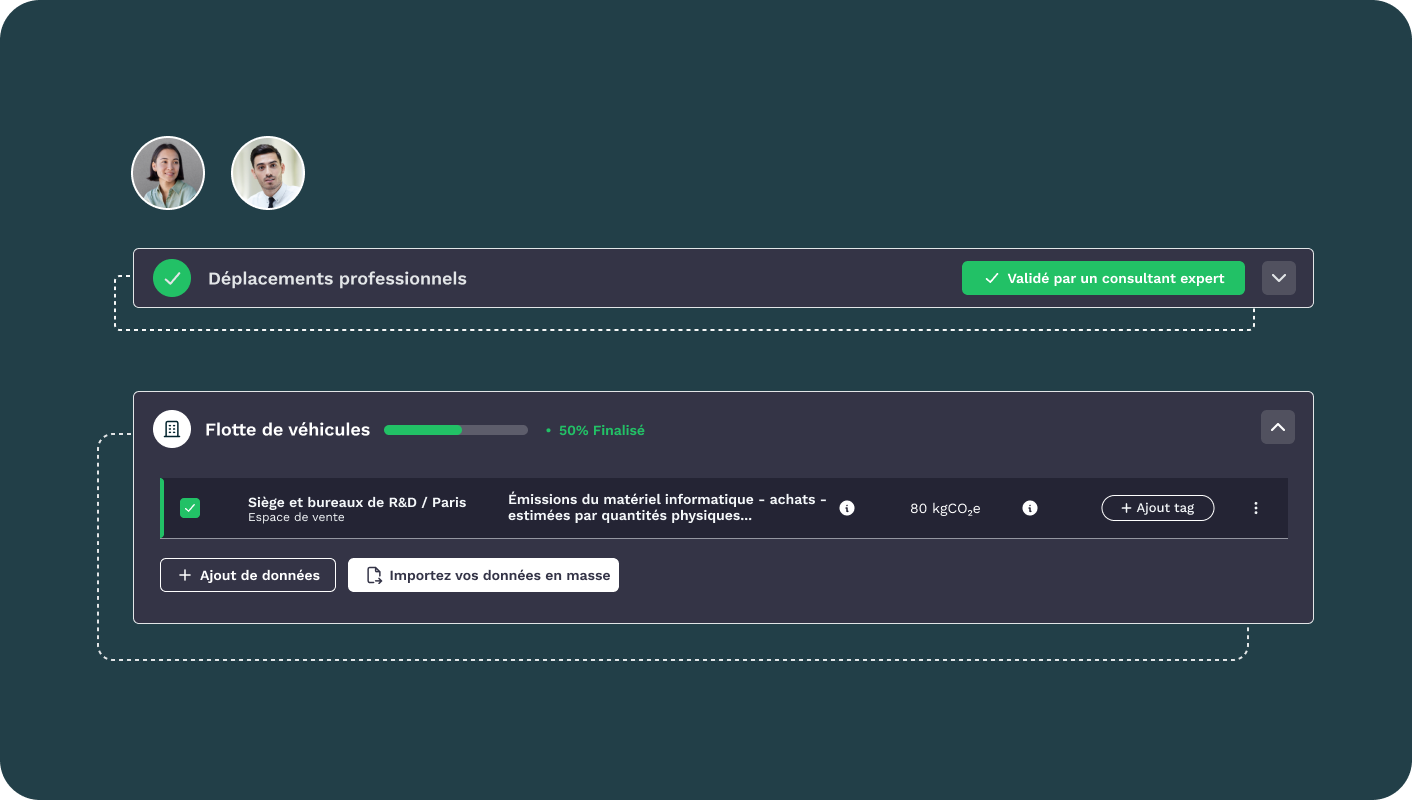Click the Émissions du matériel informatique description
The height and width of the screenshot is (800, 1412).
click(668, 507)
